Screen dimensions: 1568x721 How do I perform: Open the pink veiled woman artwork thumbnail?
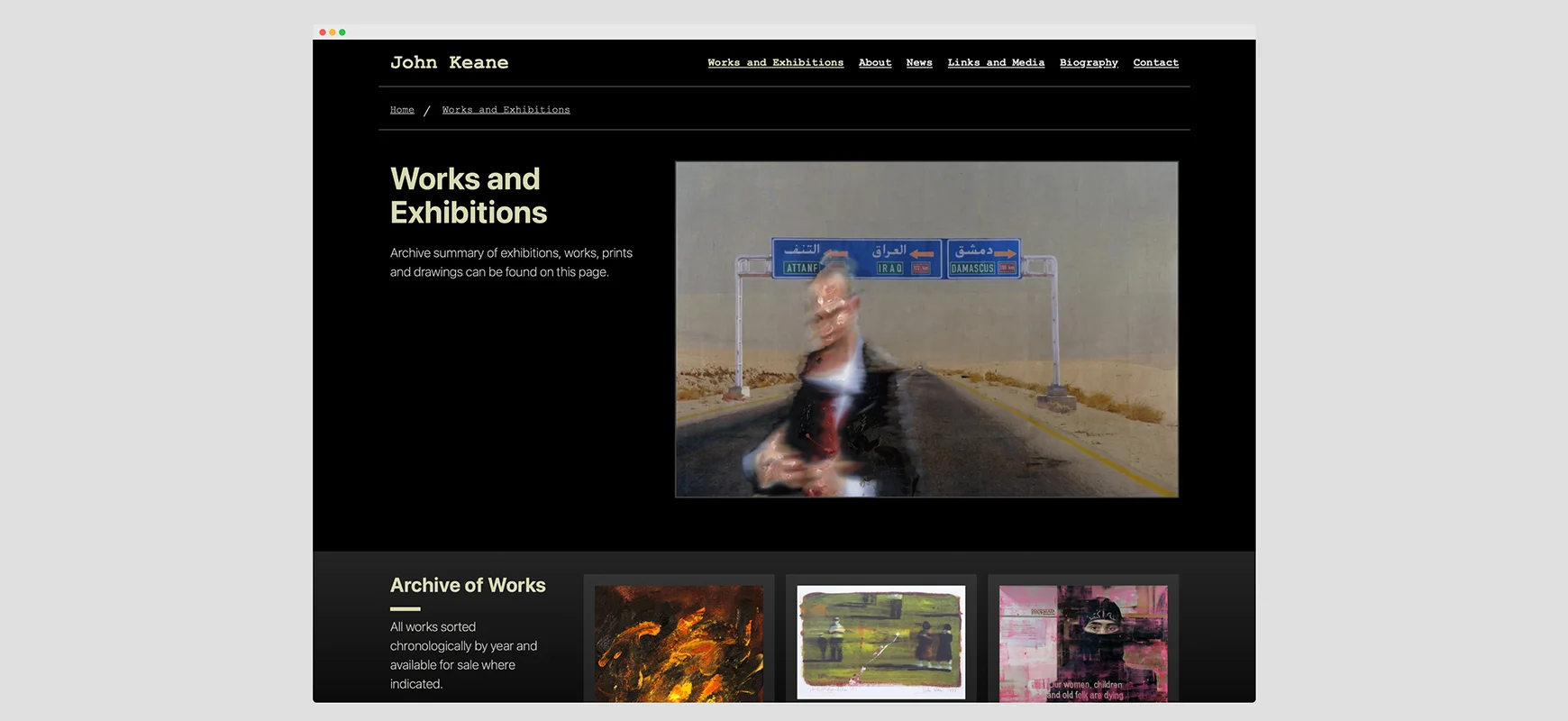click(1083, 643)
